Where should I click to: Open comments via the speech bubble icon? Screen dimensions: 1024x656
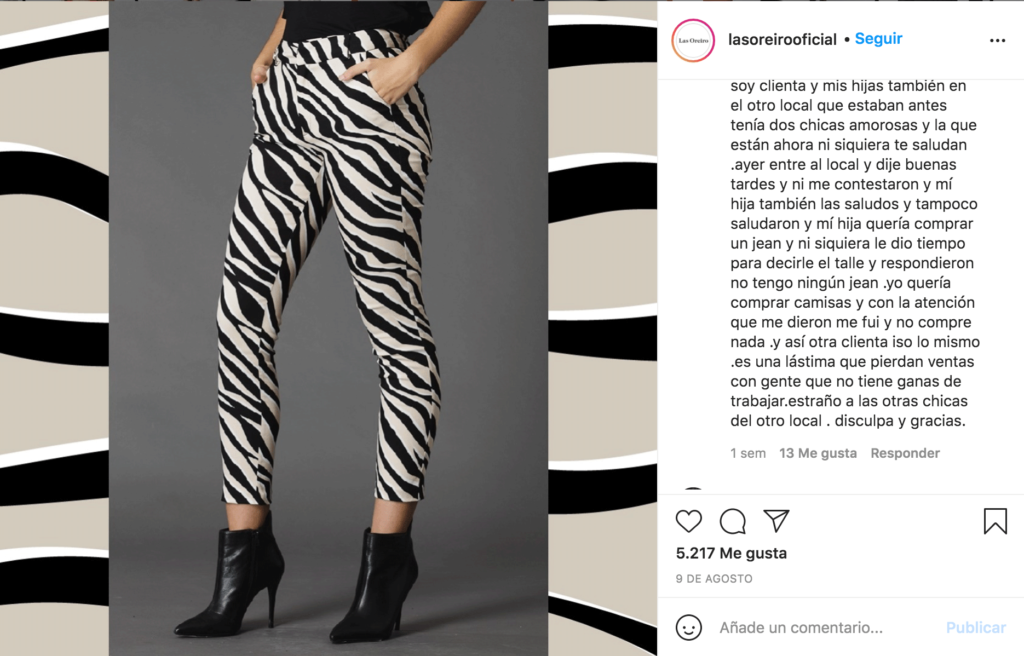pos(733,521)
